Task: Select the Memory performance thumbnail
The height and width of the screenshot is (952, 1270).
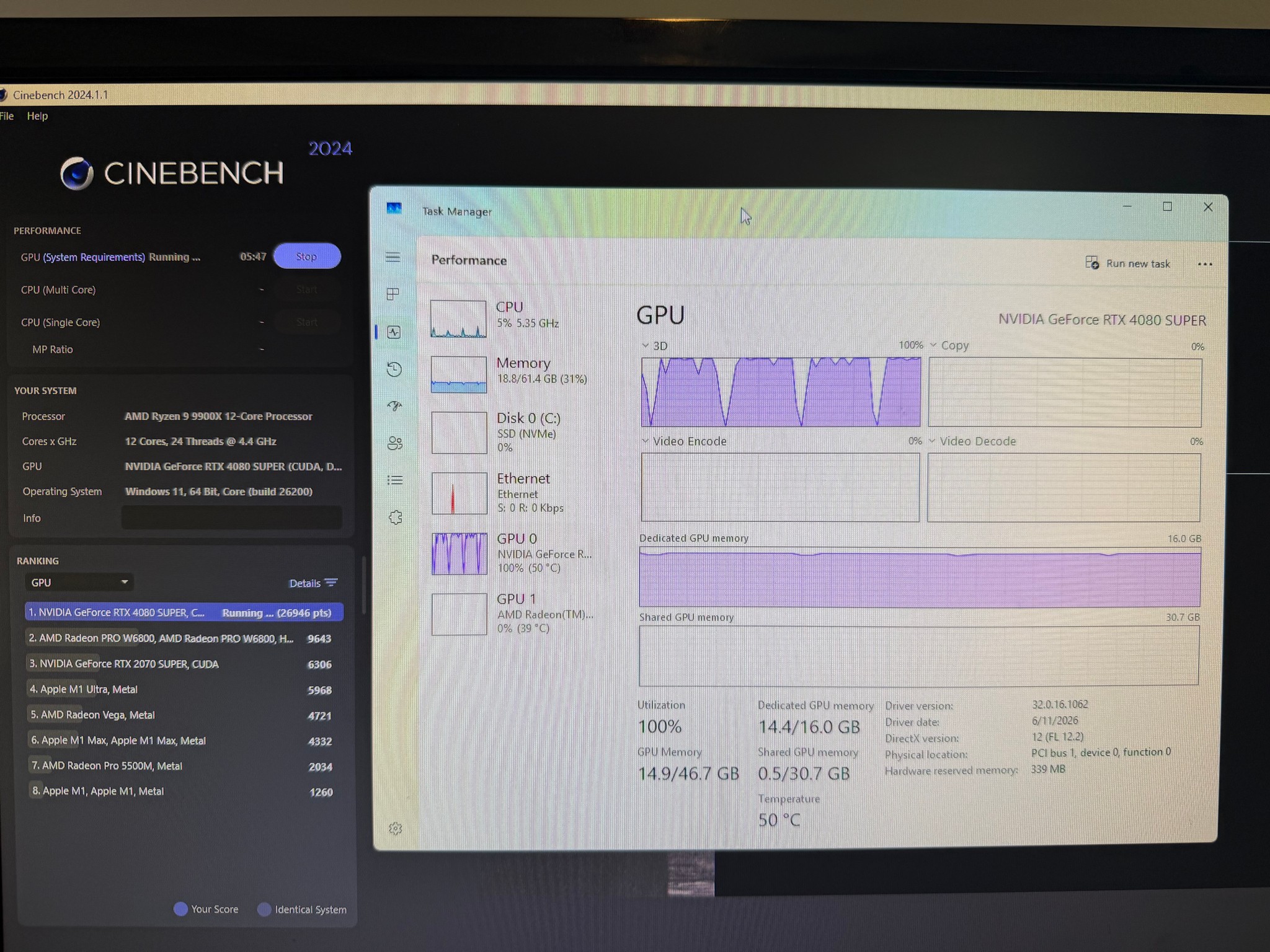Action: click(459, 374)
